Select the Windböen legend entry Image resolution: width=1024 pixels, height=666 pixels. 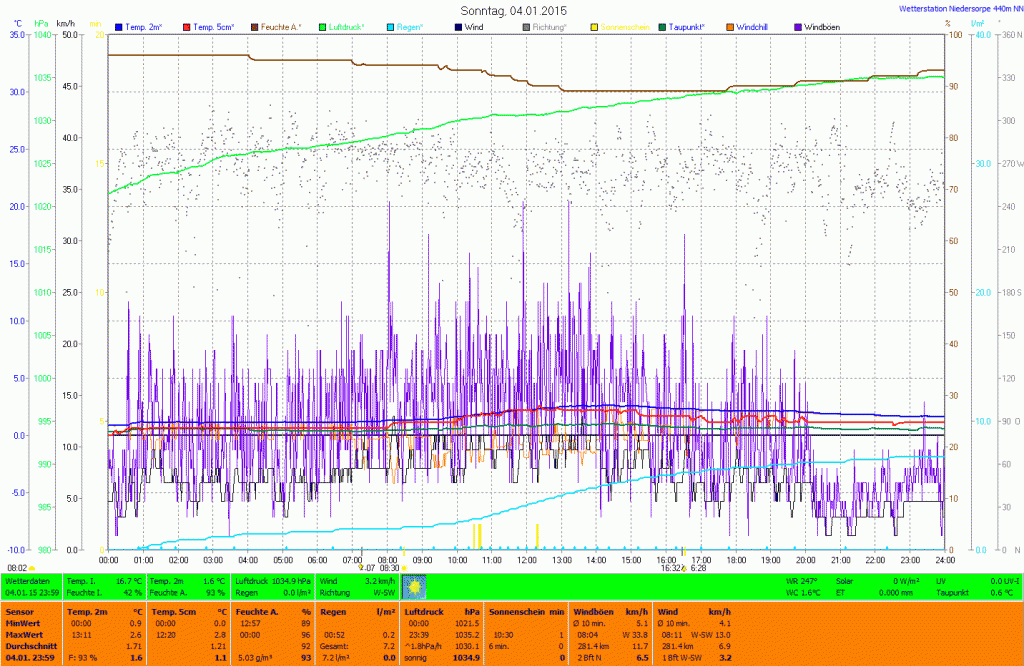pyautogui.click(x=820, y=25)
